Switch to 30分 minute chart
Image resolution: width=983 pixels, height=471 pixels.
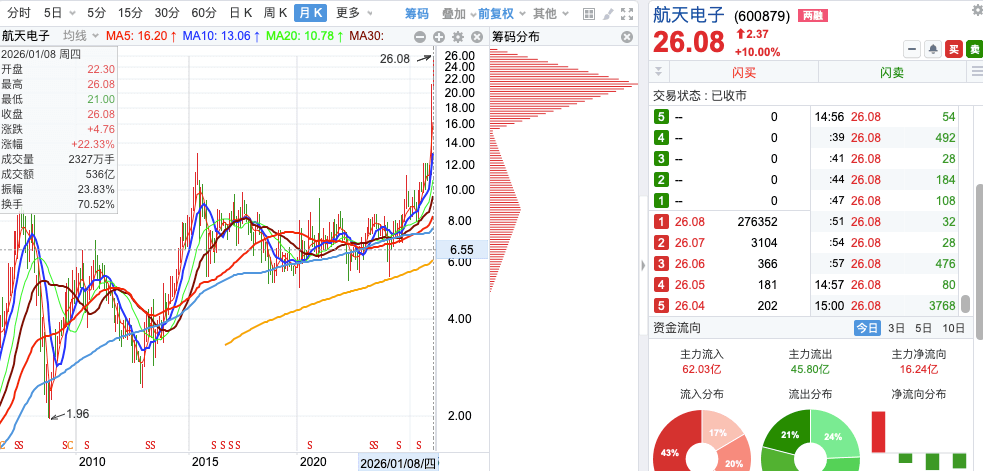click(167, 13)
